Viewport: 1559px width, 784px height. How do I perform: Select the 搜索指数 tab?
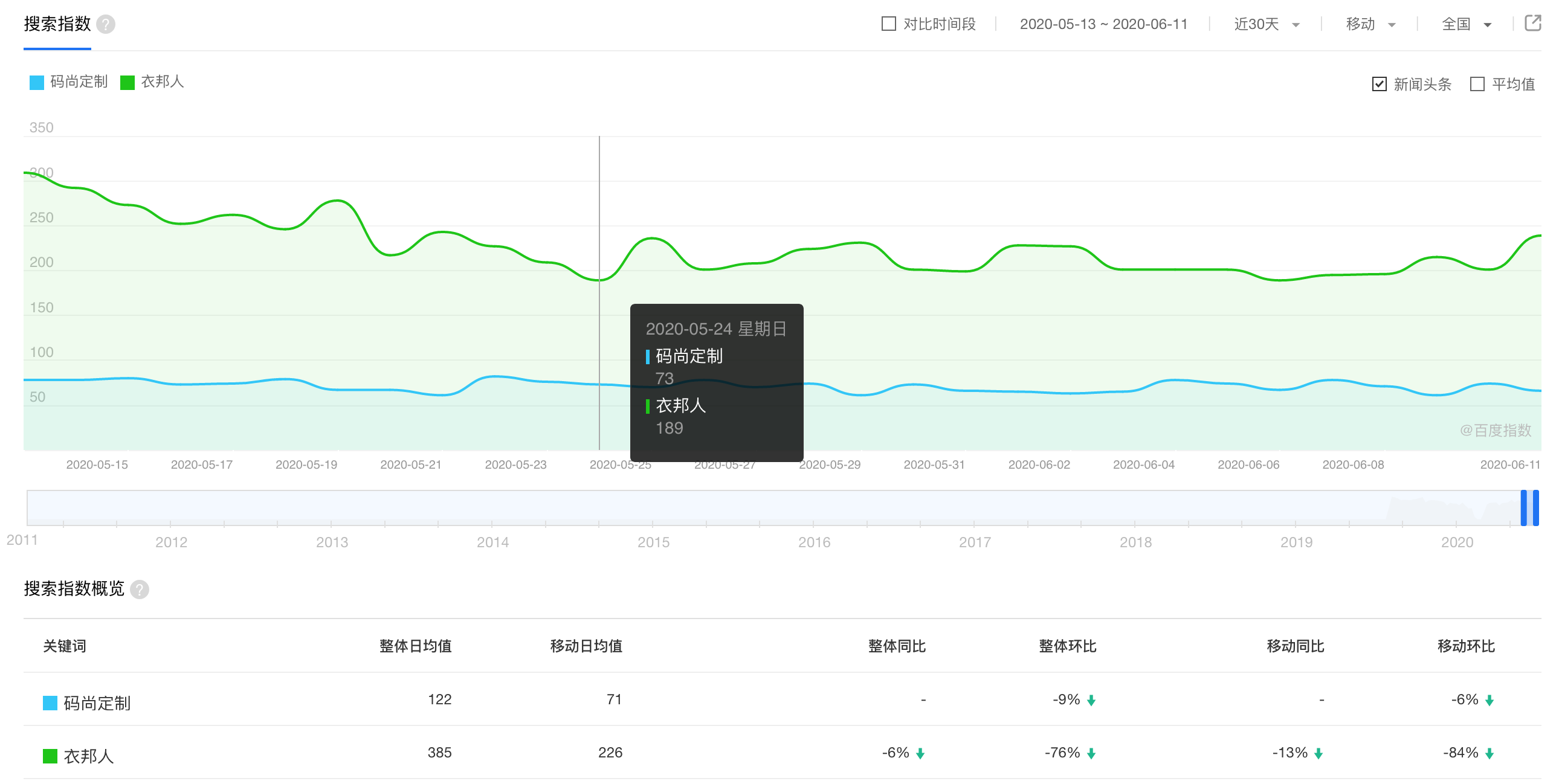point(57,24)
